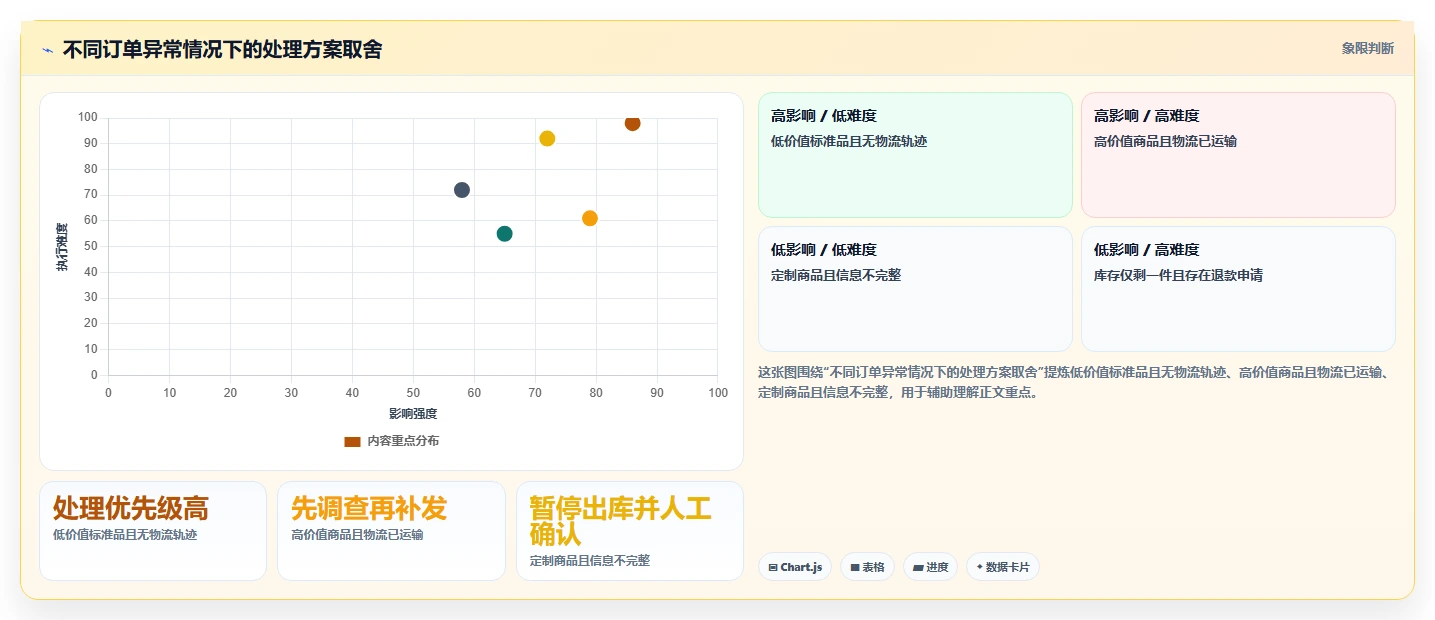This screenshot has height=620, width=1435.
Task: Click 定制商品且信息不完整 in the quadrant card
Action: pos(836,275)
